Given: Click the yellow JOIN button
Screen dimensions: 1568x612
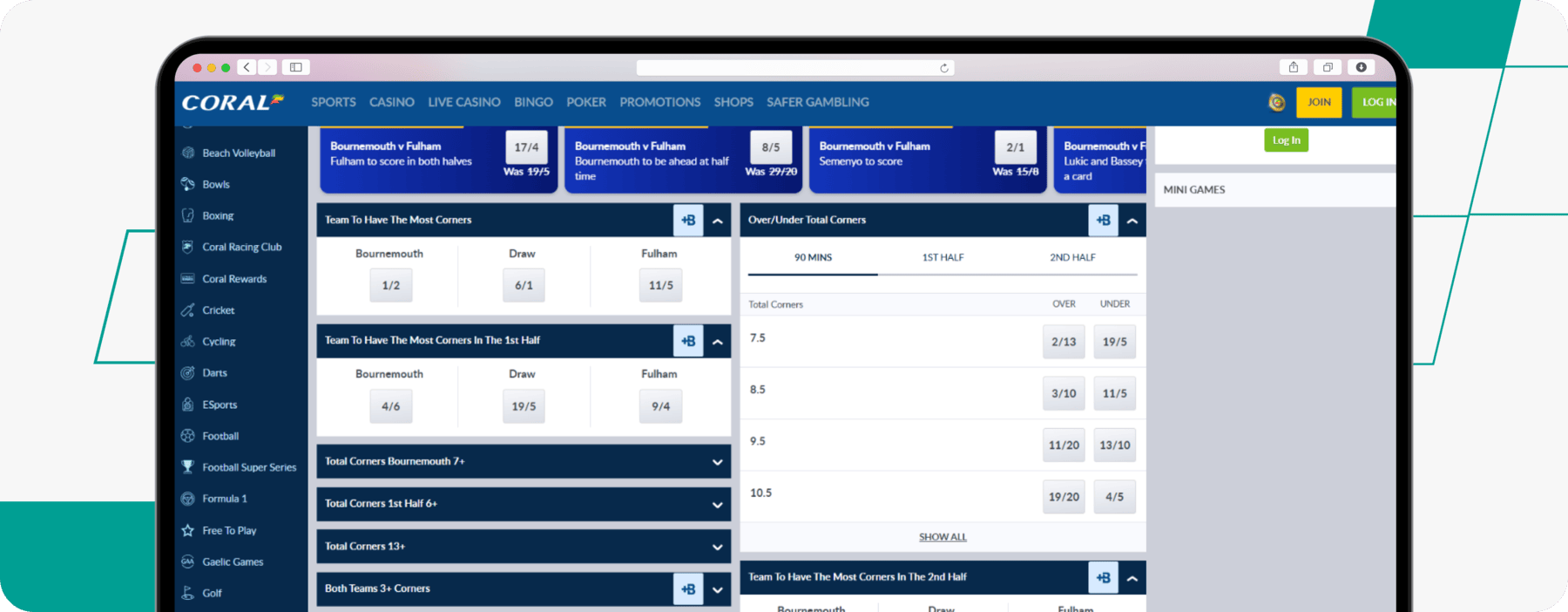Looking at the screenshot, I should pyautogui.click(x=1319, y=102).
